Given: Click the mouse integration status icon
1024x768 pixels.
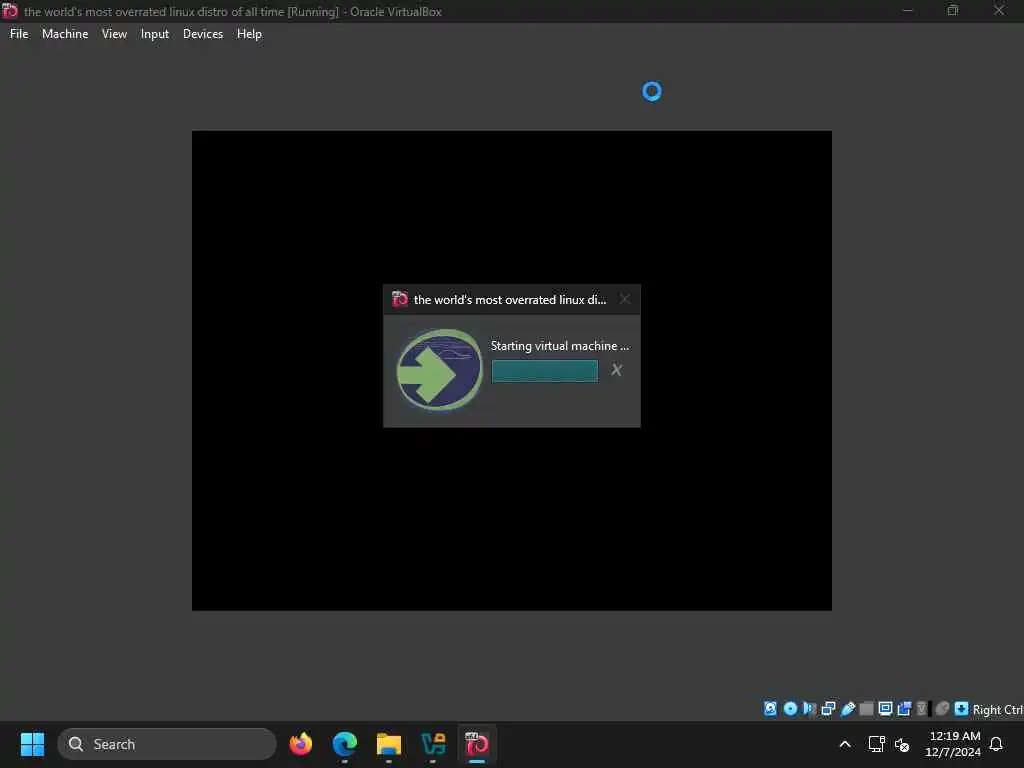Looking at the screenshot, I should [942, 709].
